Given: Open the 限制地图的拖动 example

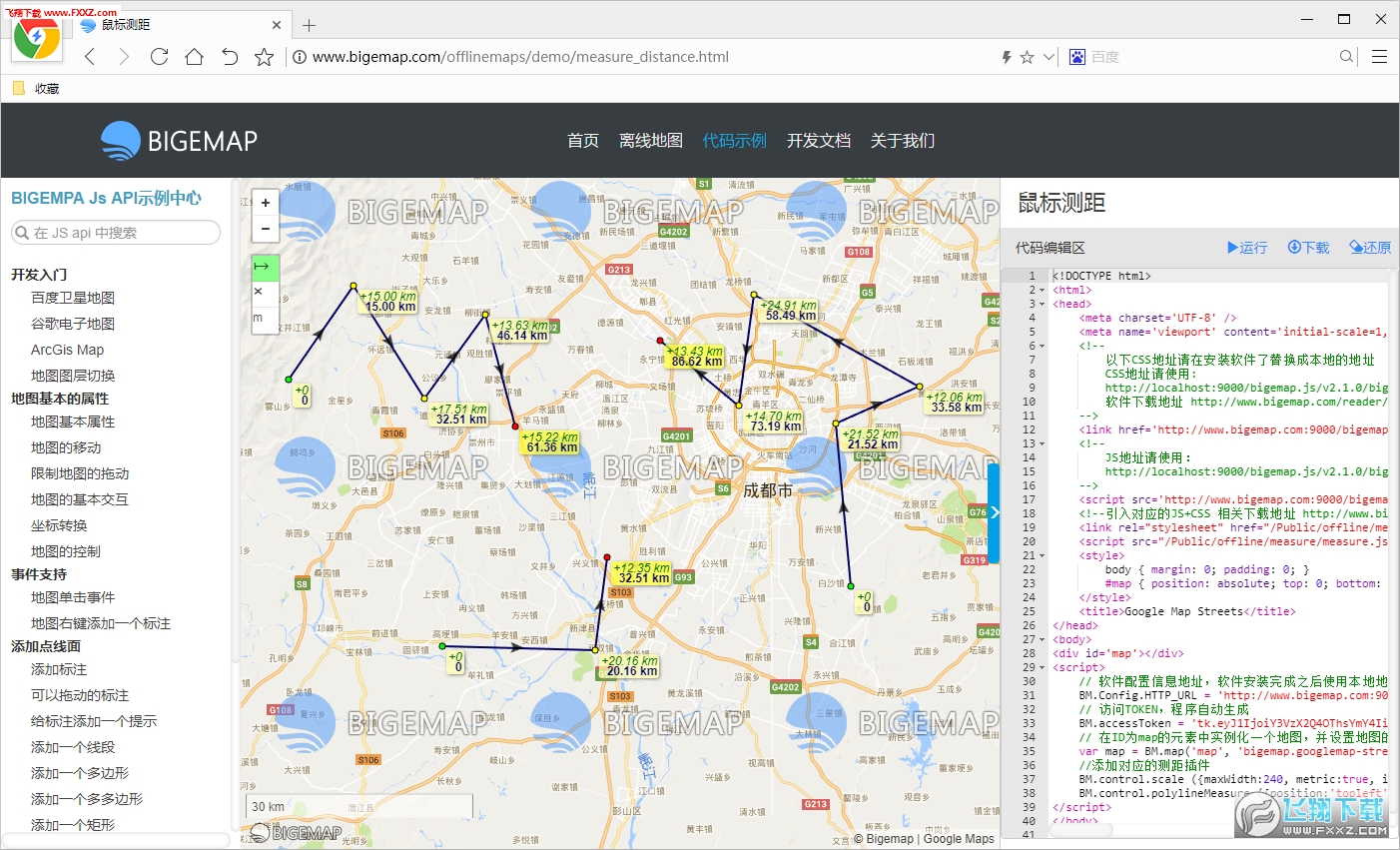Looking at the screenshot, I should (80, 473).
